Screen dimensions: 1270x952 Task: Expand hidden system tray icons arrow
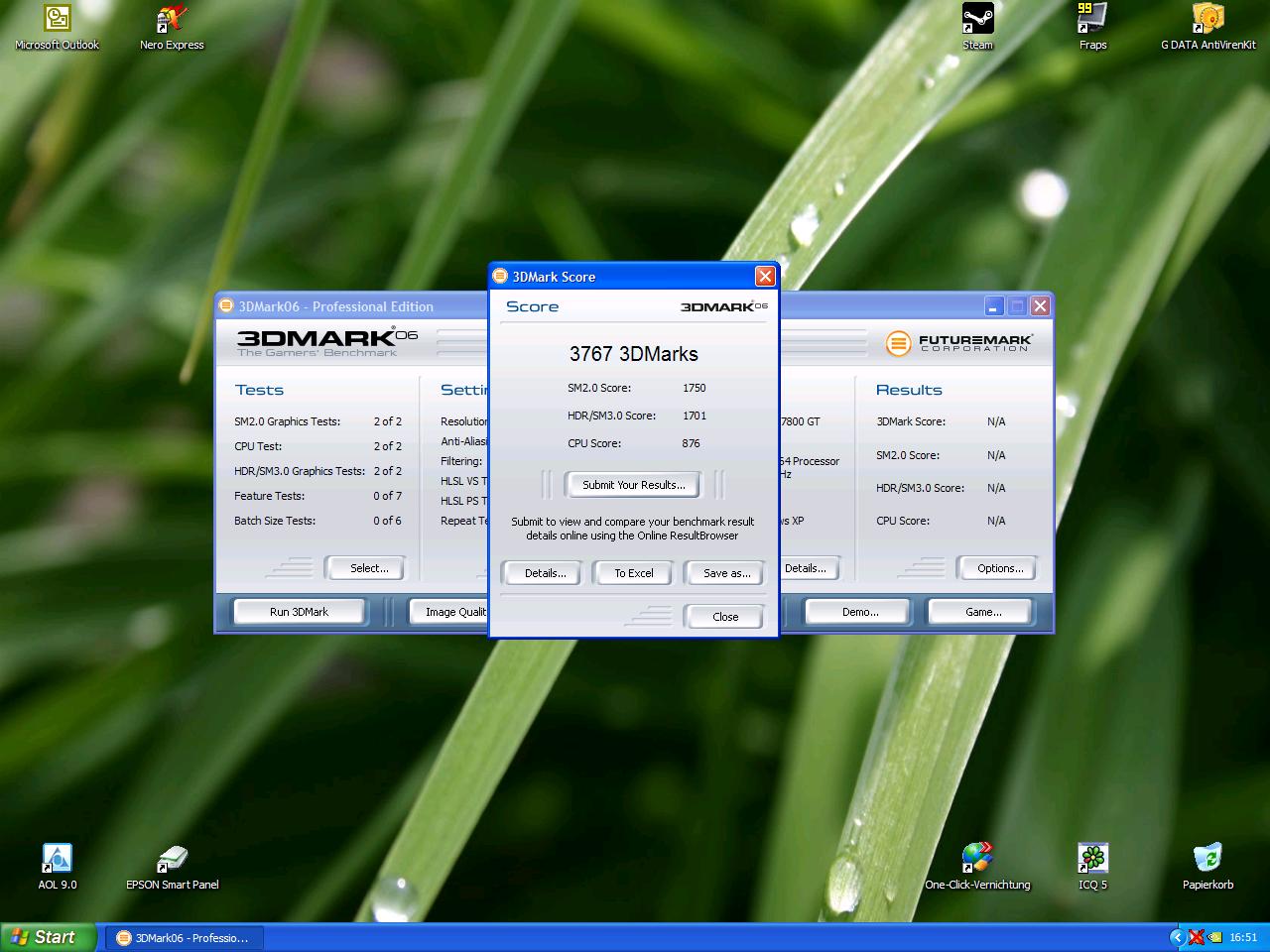point(1178,937)
